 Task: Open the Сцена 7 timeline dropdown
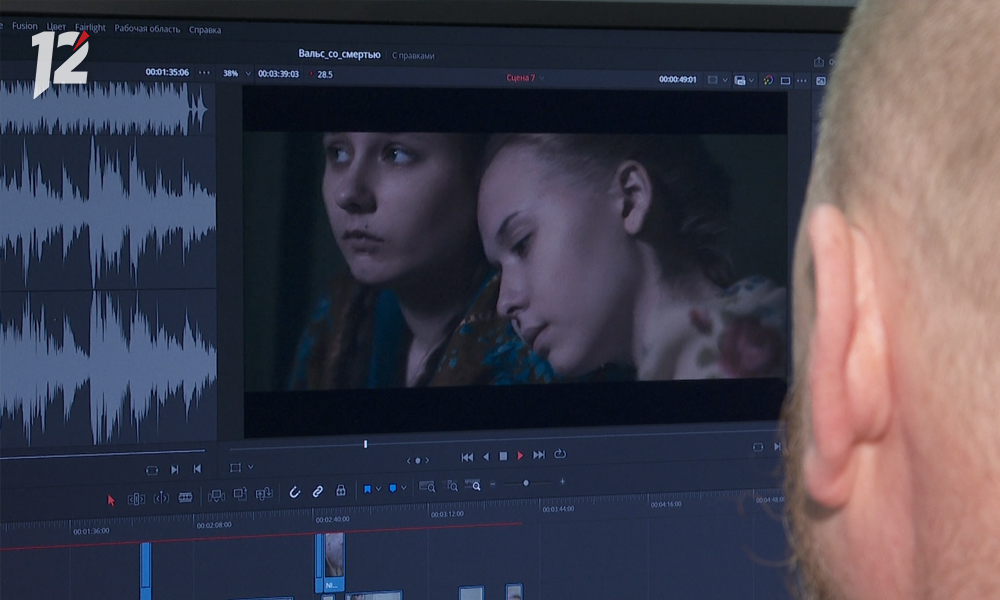tap(525, 78)
